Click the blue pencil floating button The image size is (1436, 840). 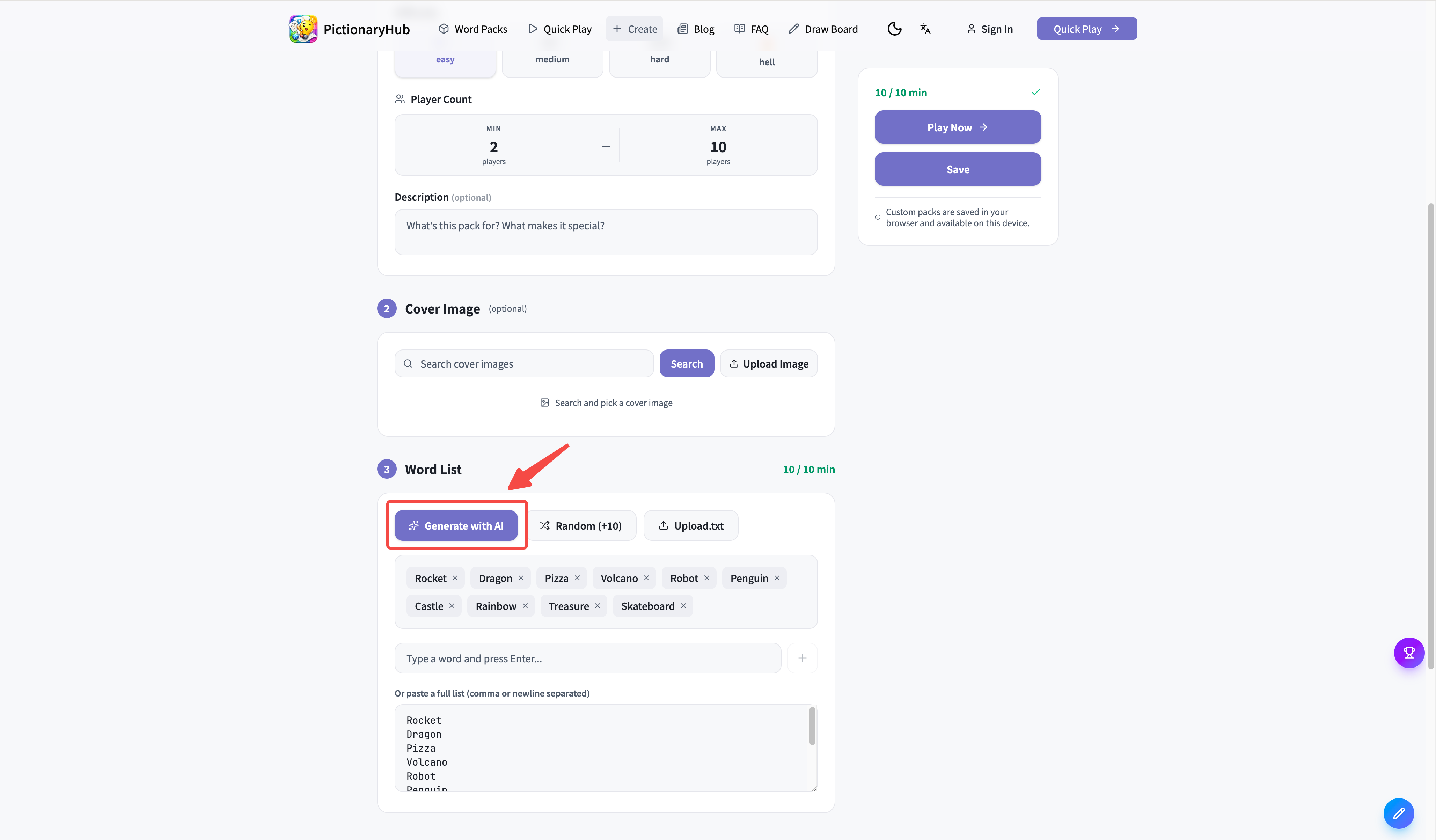tap(1398, 813)
